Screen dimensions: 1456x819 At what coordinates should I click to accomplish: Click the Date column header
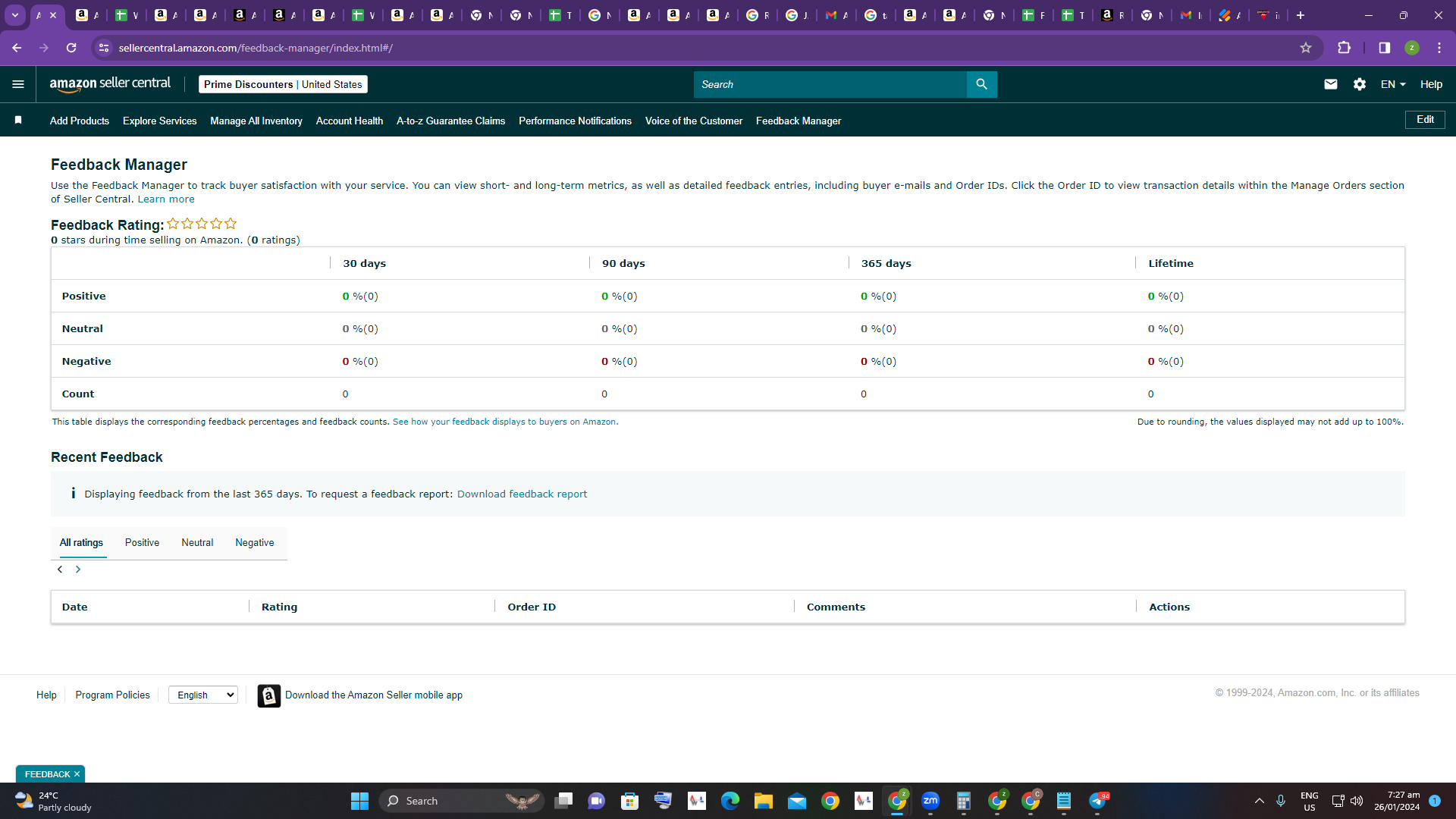pos(74,607)
